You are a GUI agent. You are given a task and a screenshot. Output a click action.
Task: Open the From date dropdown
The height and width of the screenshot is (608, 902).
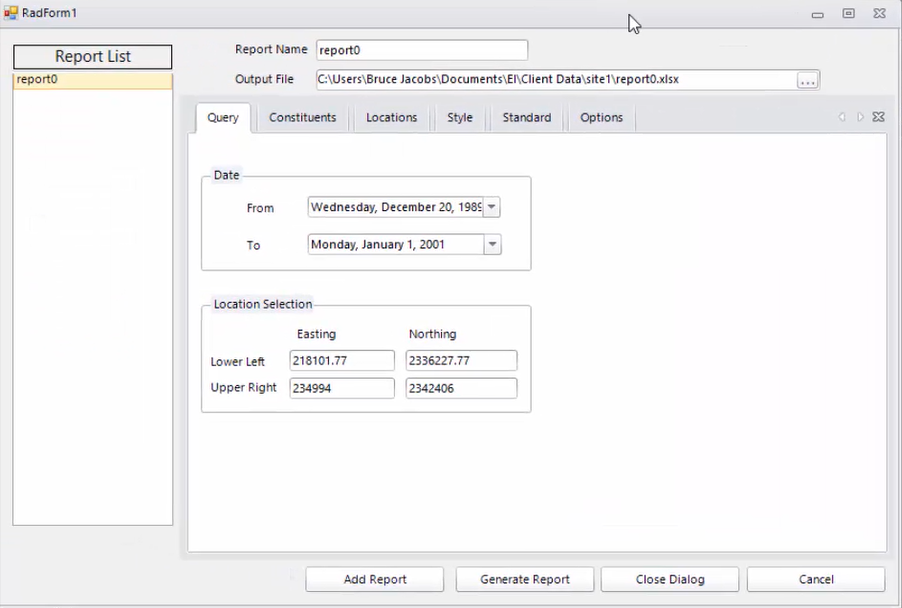pyautogui.click(x=491, y=207)
